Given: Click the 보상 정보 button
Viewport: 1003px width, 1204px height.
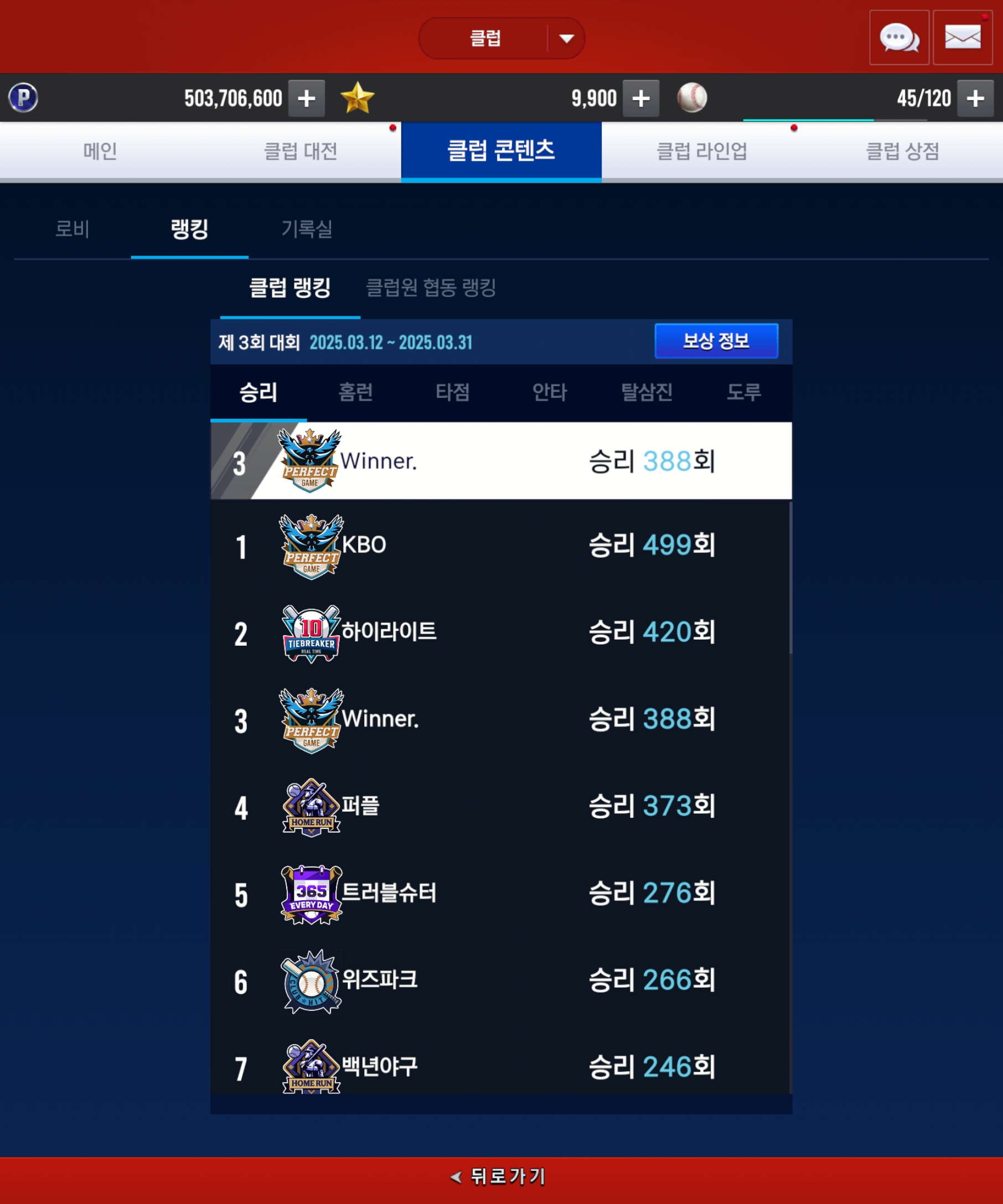Looking at the screenshot, I should click(x=716, y=341).
